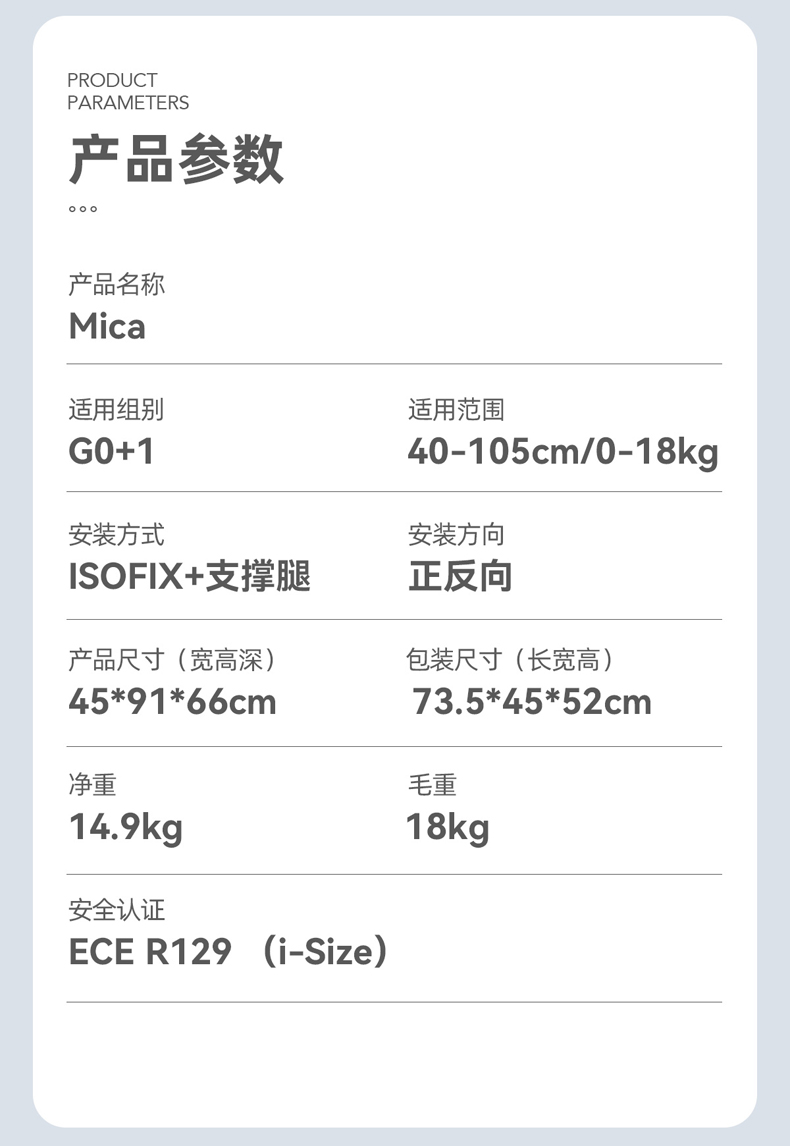The image size is (790, 1146).
Task: Click the product name Mica
Action: coord(107,326)
